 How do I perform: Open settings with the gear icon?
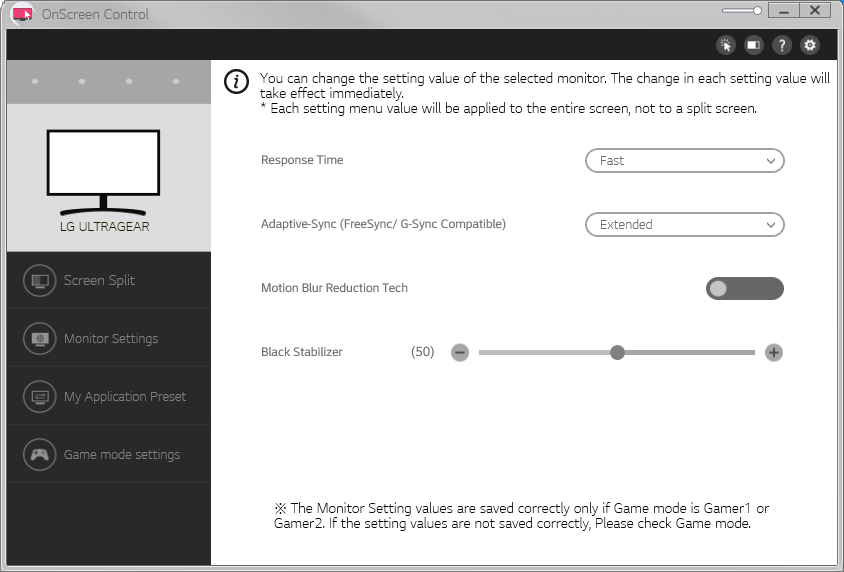(810, 45)
